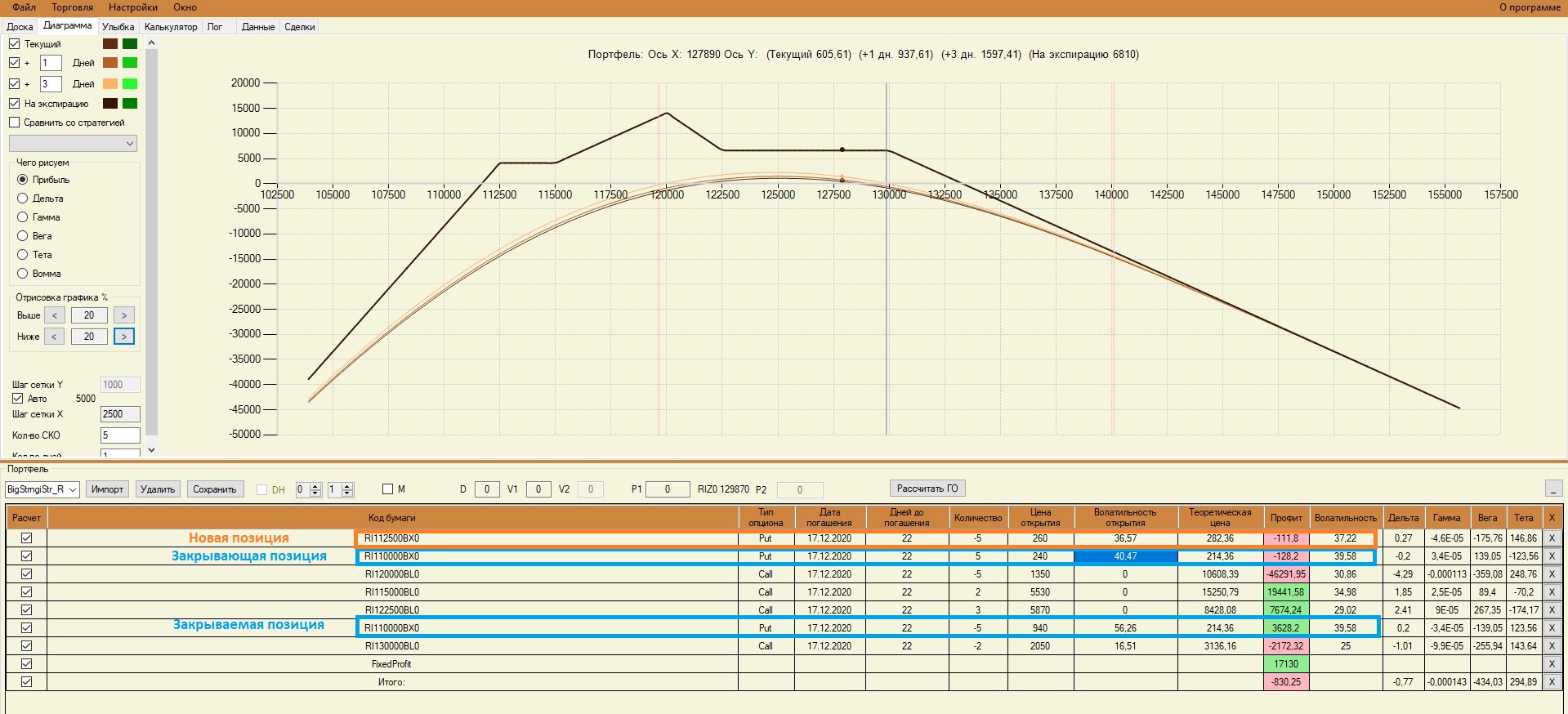Remove the RI110000BX0 row with opening price 940
Image resolution: width=1568 pixels, height=714 pixels.
click(x=1552, y=628)
